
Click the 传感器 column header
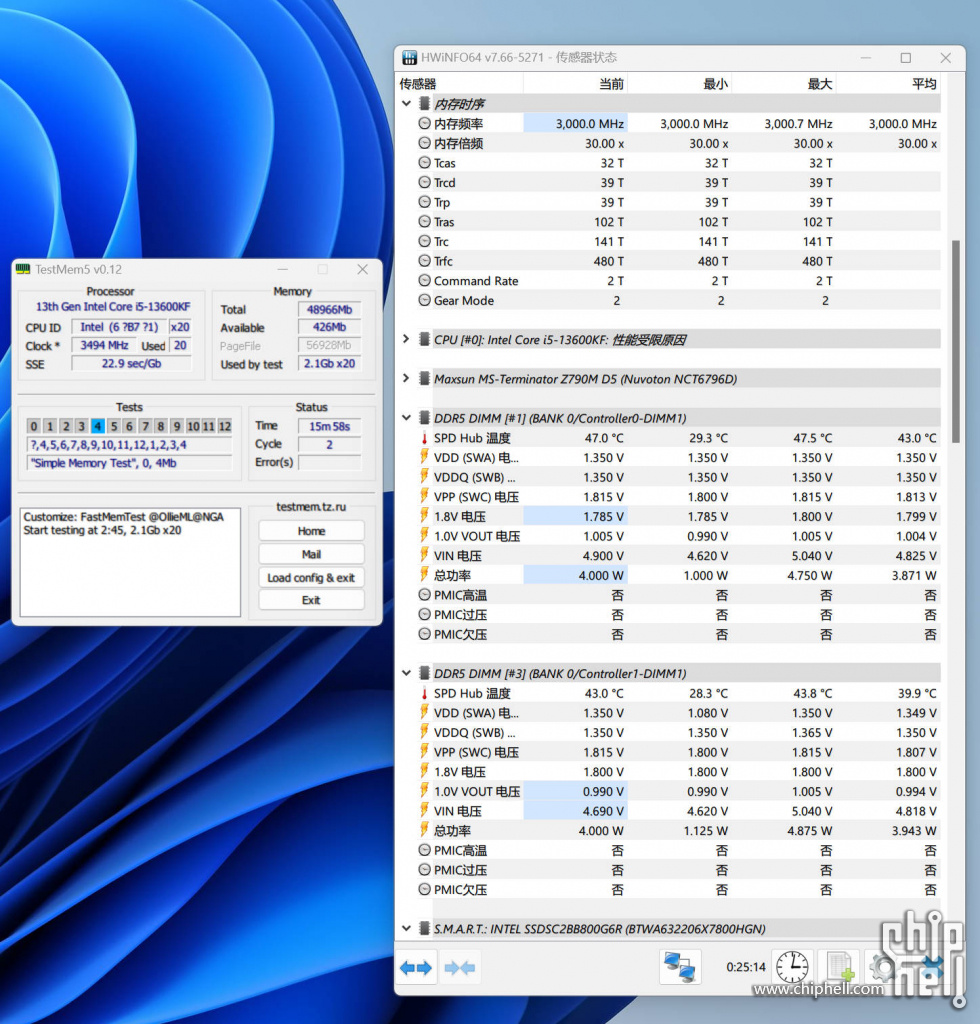point(460,84)
